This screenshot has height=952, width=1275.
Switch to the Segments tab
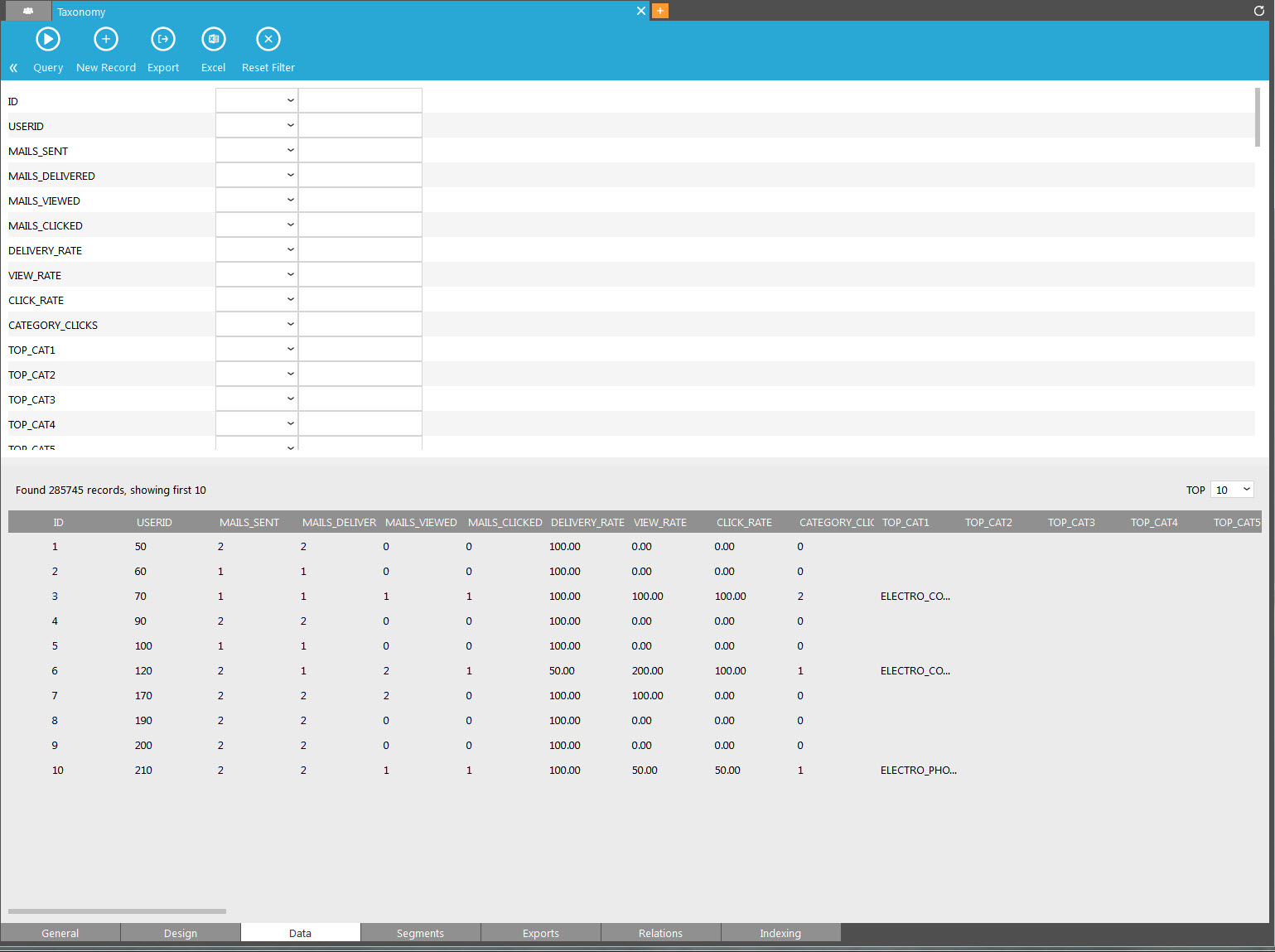click(x=420, y=933)
